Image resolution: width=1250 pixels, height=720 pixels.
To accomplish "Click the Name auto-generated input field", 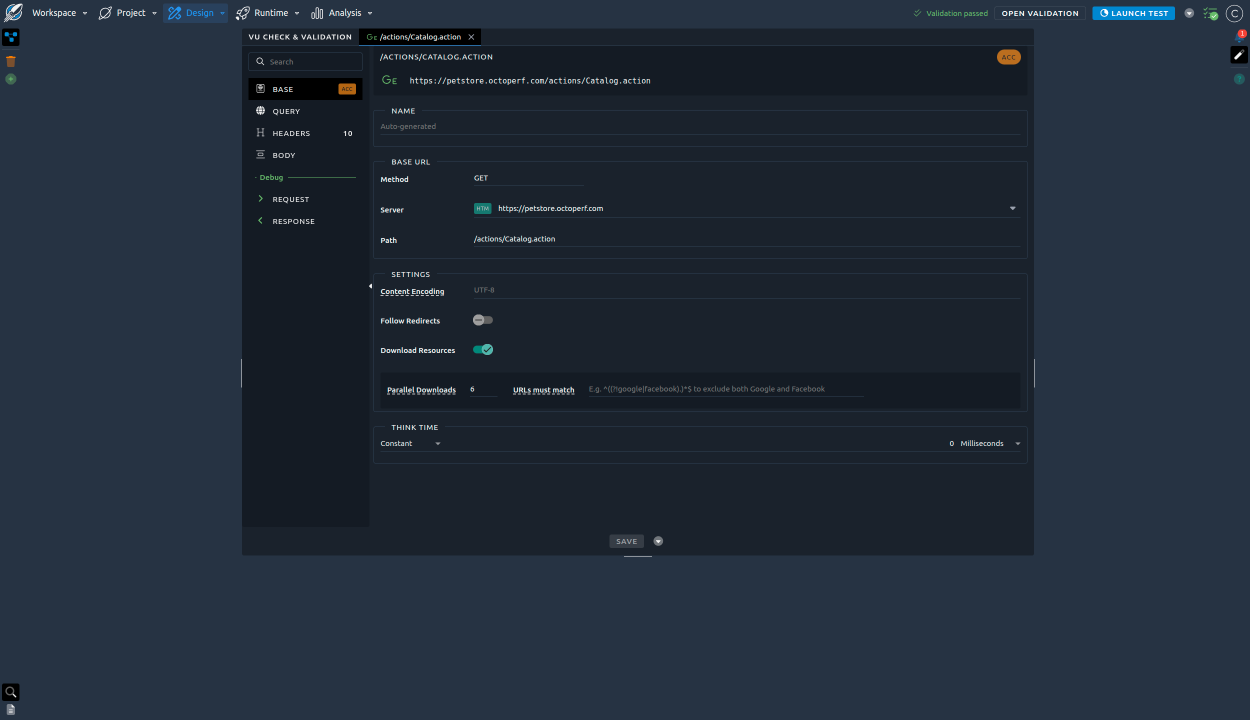I will tap(699, 127).
